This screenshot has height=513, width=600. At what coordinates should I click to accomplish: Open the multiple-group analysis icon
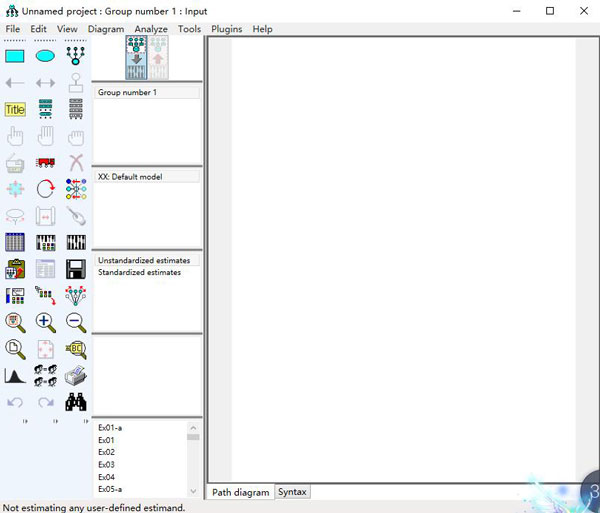coord(46,376)
